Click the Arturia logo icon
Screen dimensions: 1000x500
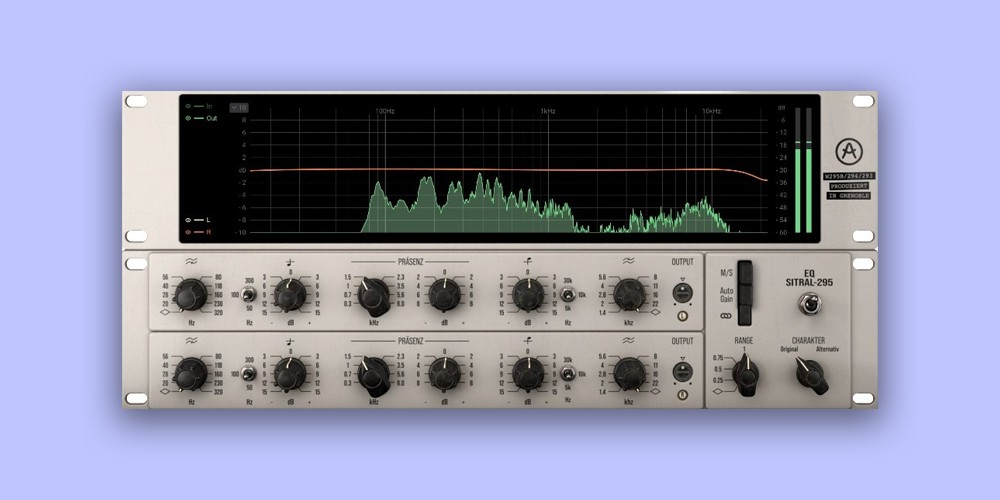849,153
